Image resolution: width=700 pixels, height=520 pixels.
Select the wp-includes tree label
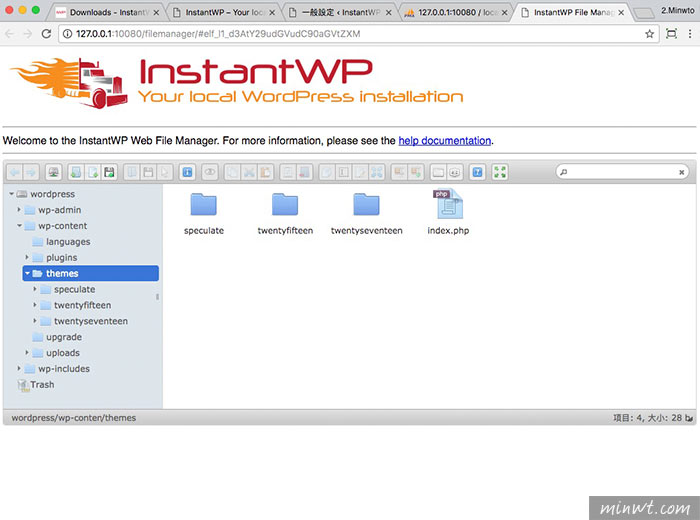point(64,369)
